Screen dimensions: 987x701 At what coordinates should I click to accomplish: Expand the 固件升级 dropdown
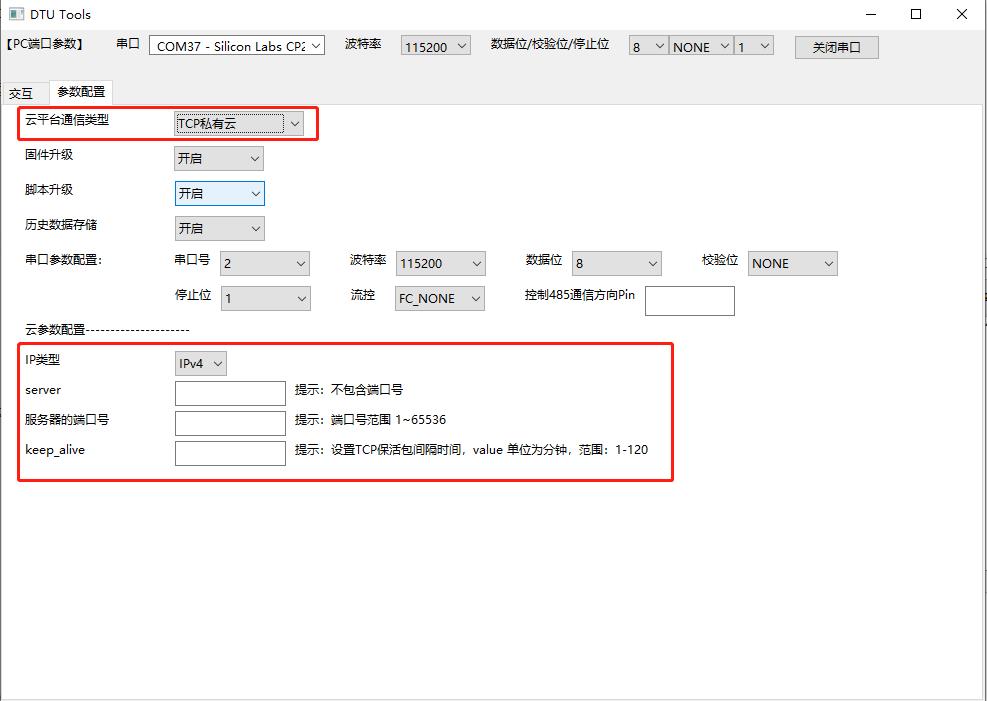[219, 159]
